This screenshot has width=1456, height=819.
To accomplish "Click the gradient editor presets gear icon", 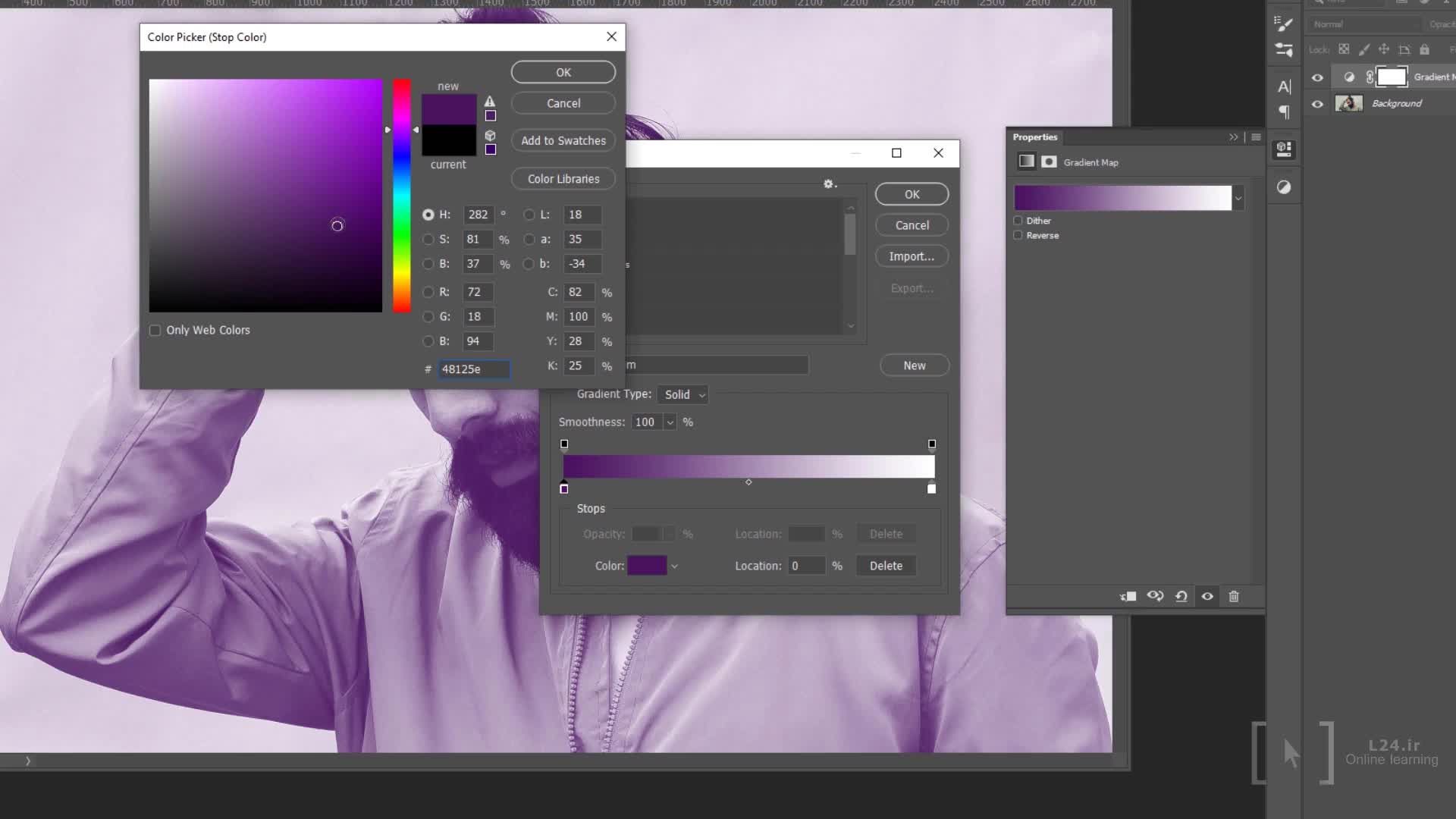I will [x=829, y=184].
